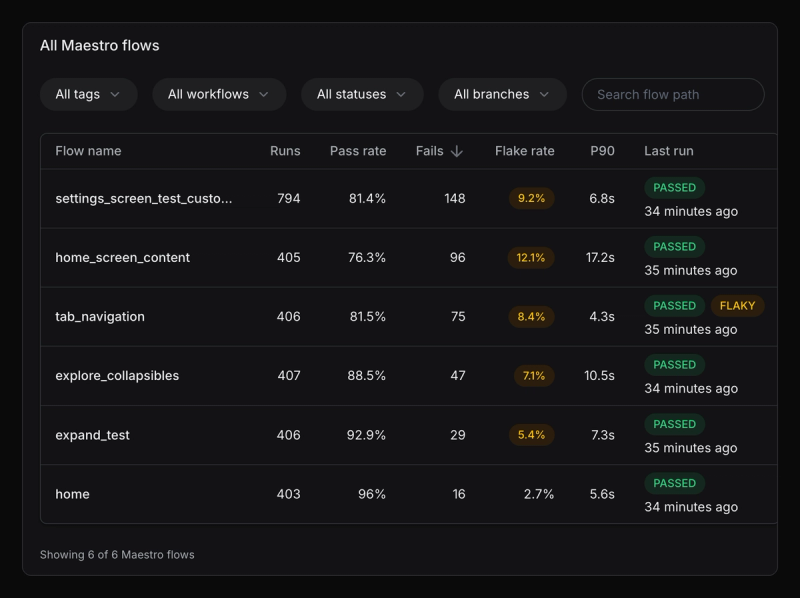Focus the Search flow path field
800x598 pixels.
[x=673, y=94]
